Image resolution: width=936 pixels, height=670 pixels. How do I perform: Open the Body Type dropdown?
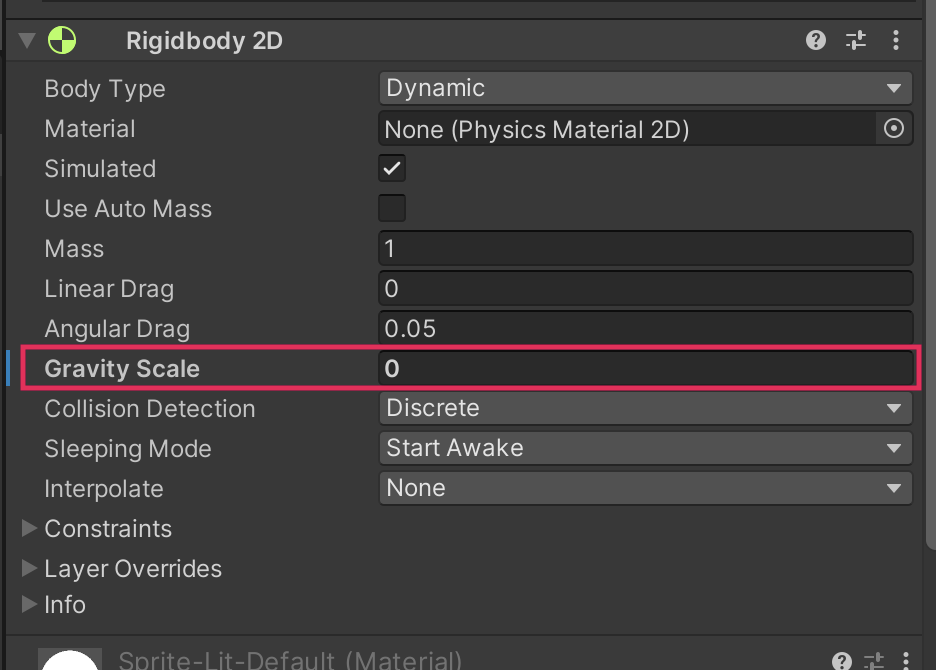pyautogui.click(x=645, y=88)
